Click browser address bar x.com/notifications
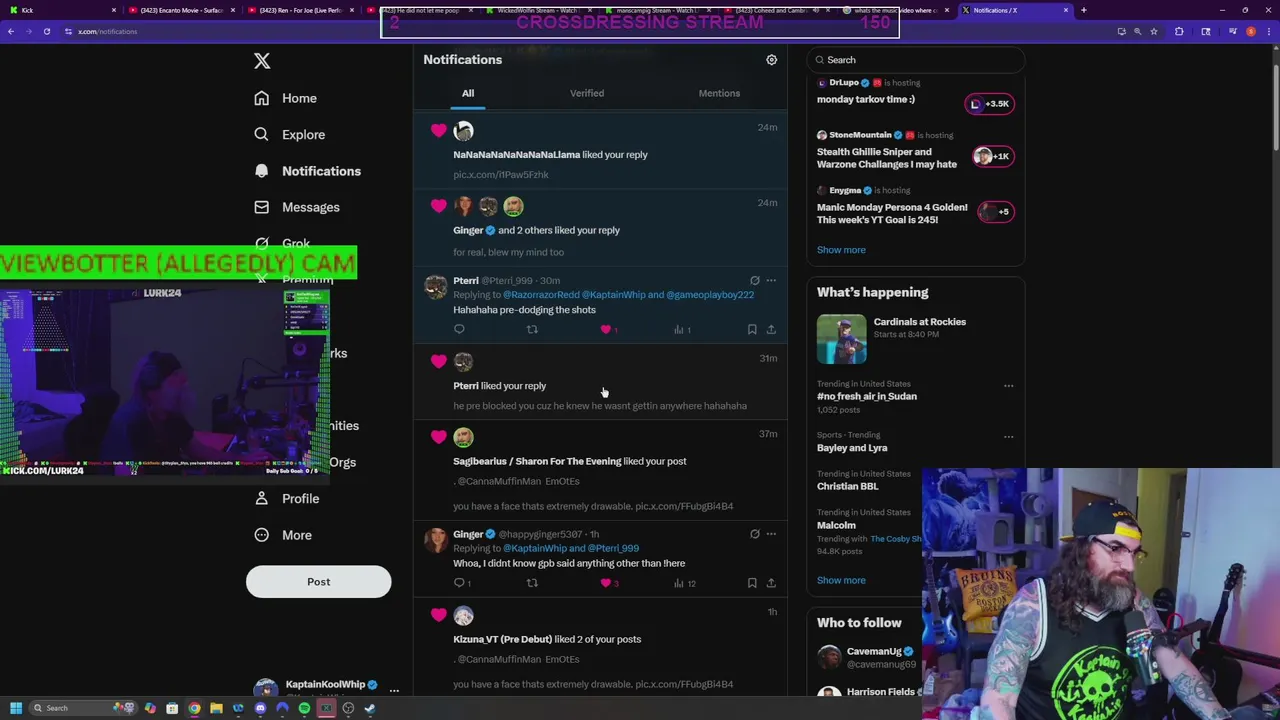 pyautogui.click(x=107, y=31)
